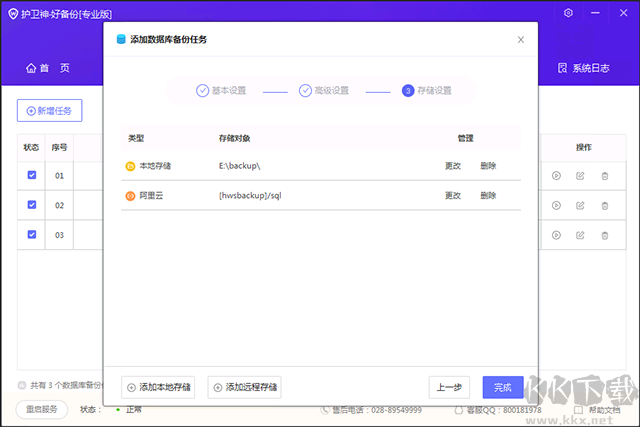
Task: Click 删除 for the 本地存储 row
Action: pos(488,166)
